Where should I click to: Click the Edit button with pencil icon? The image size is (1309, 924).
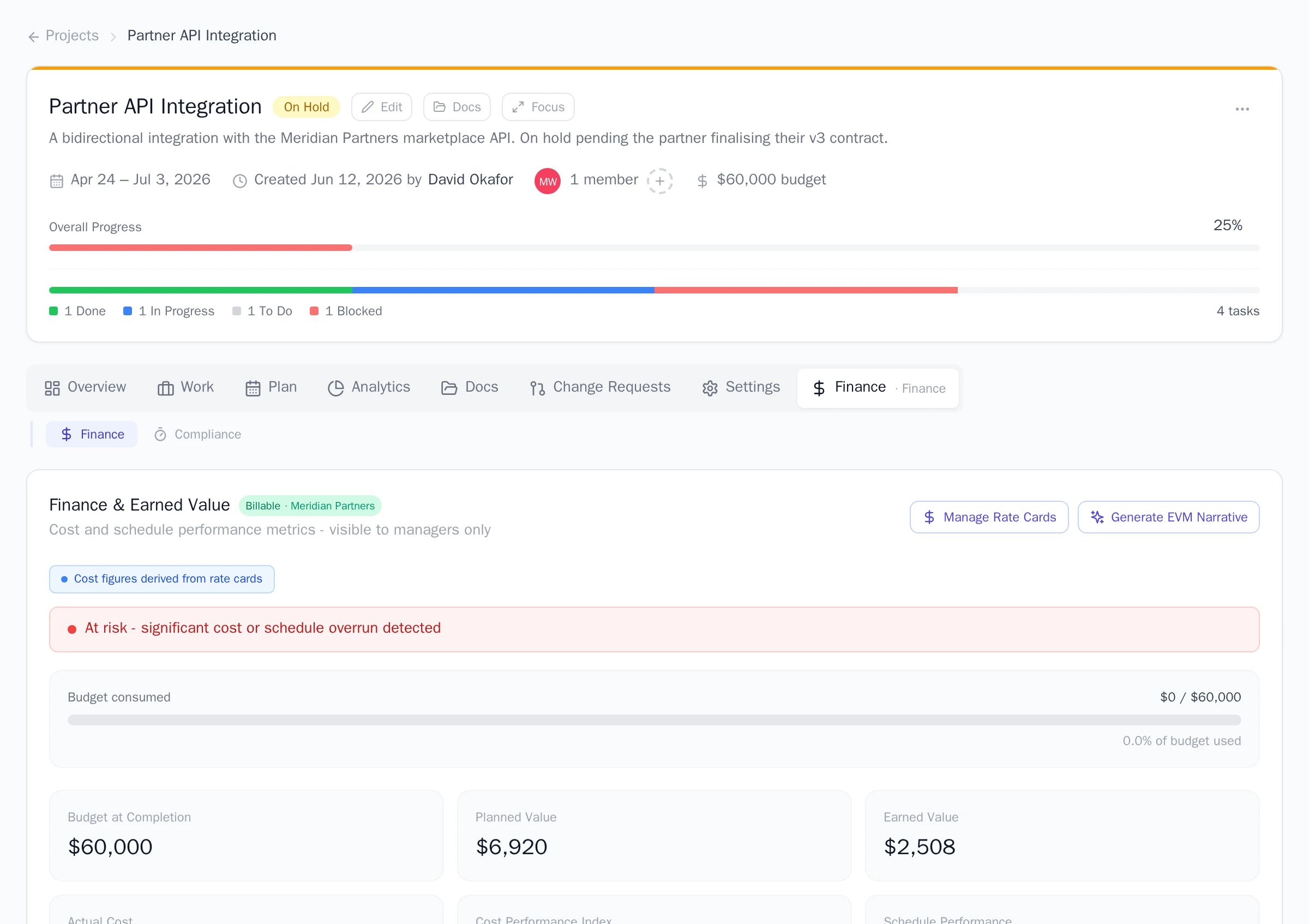(381, 107)
